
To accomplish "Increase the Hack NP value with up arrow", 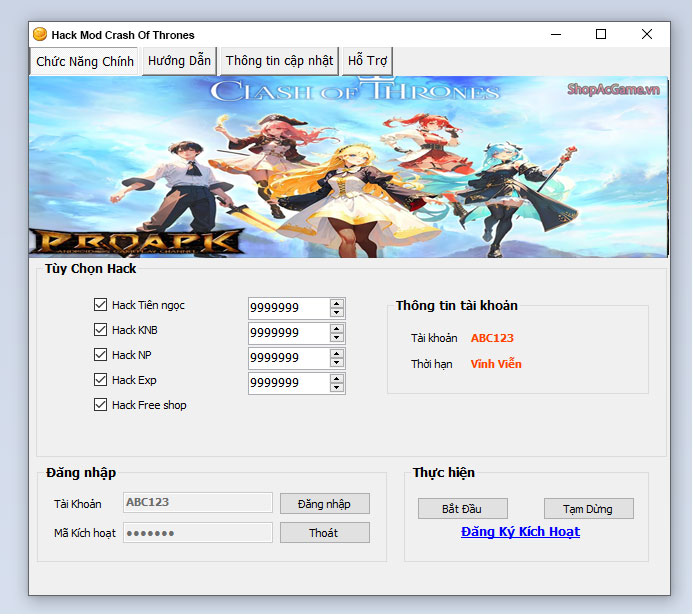I will tap(337, 354).
